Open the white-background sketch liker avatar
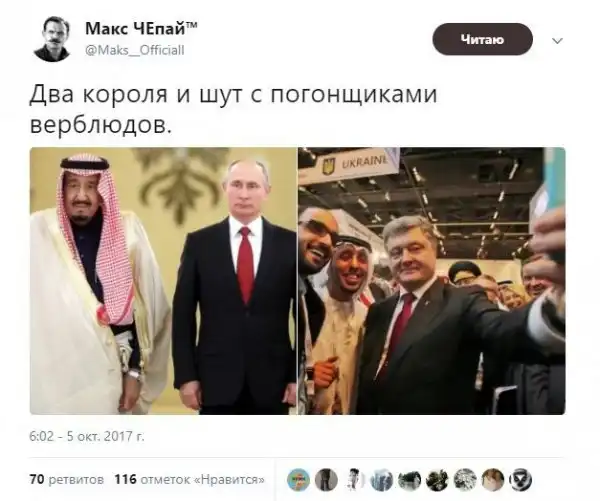This screenshot has width=600, height=501. click(x=354, y=480)
